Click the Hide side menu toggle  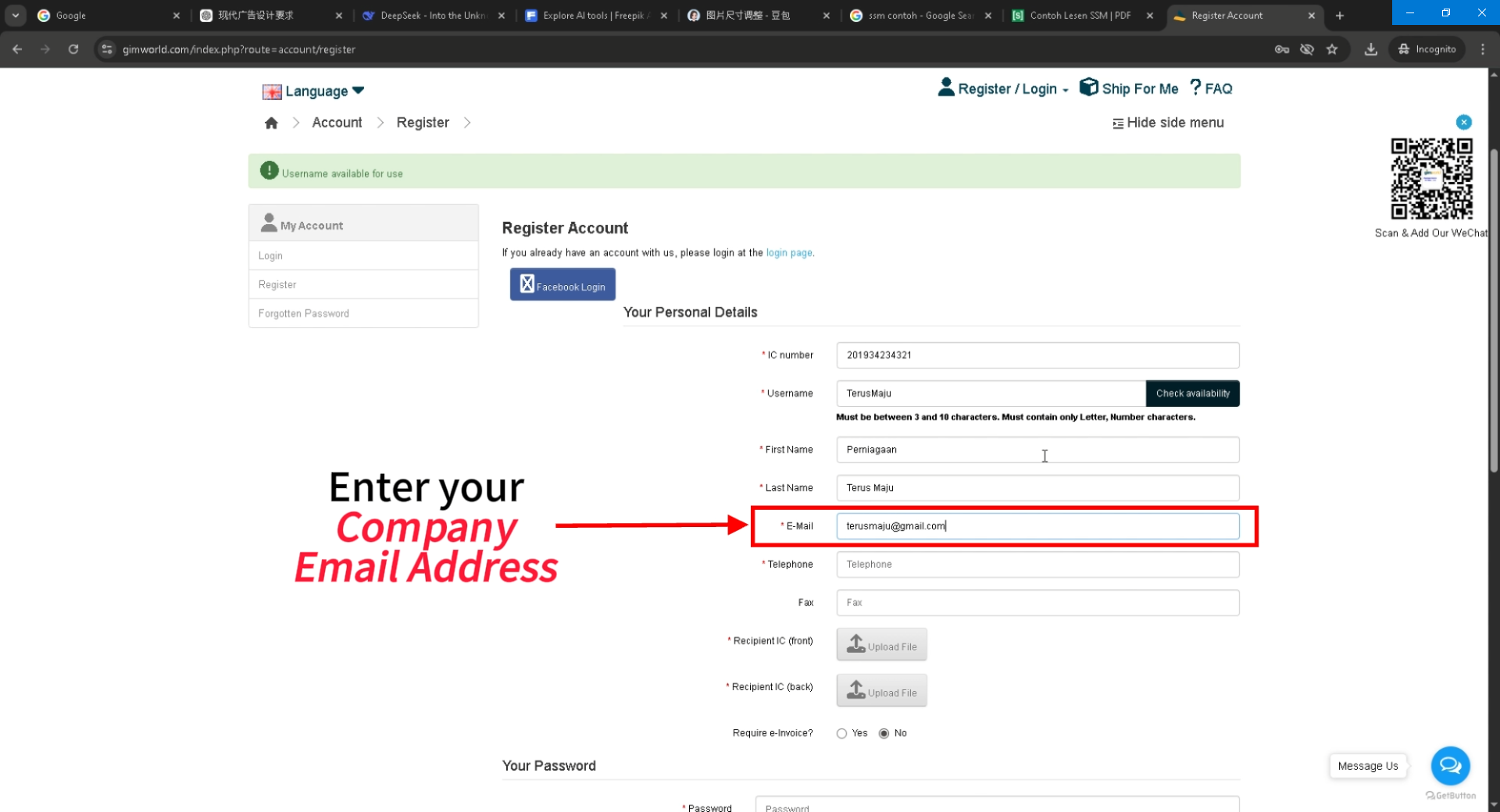(1168, 123)
